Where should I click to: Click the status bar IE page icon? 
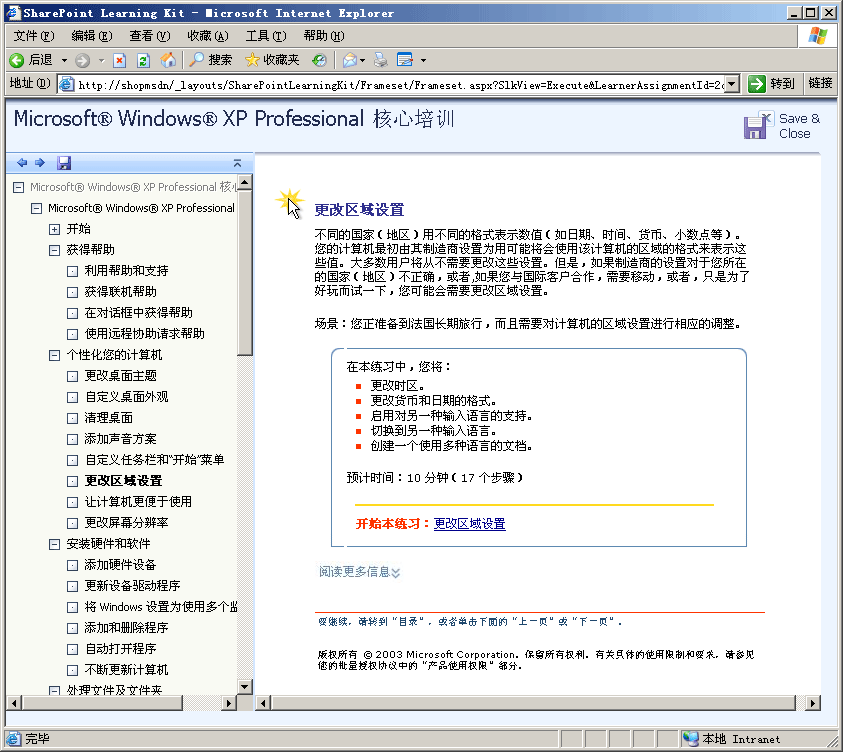coord(13,739)
